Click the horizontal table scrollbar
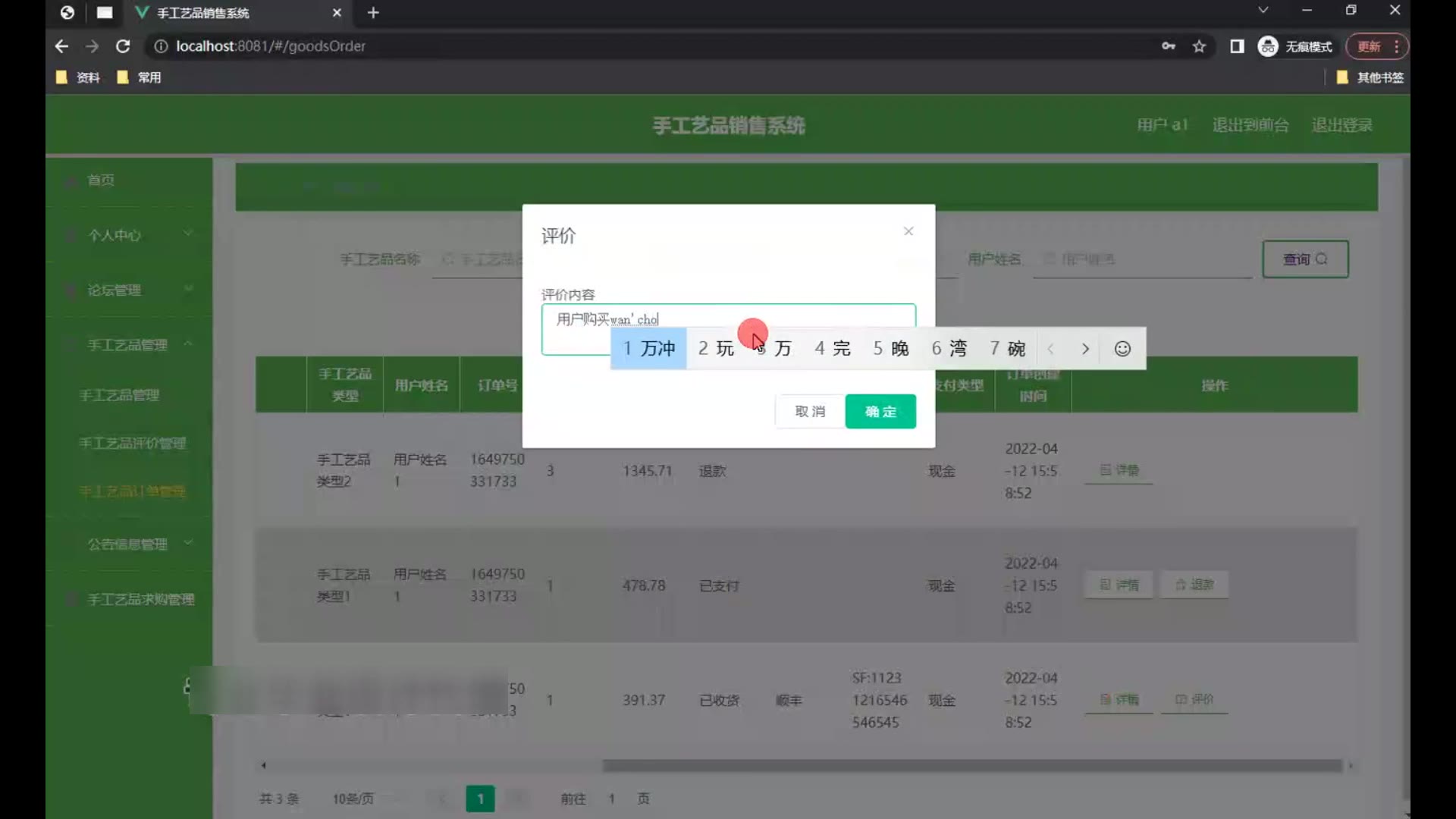The height and width of the screenshot is (819, 1456). (x=971, y=766)
